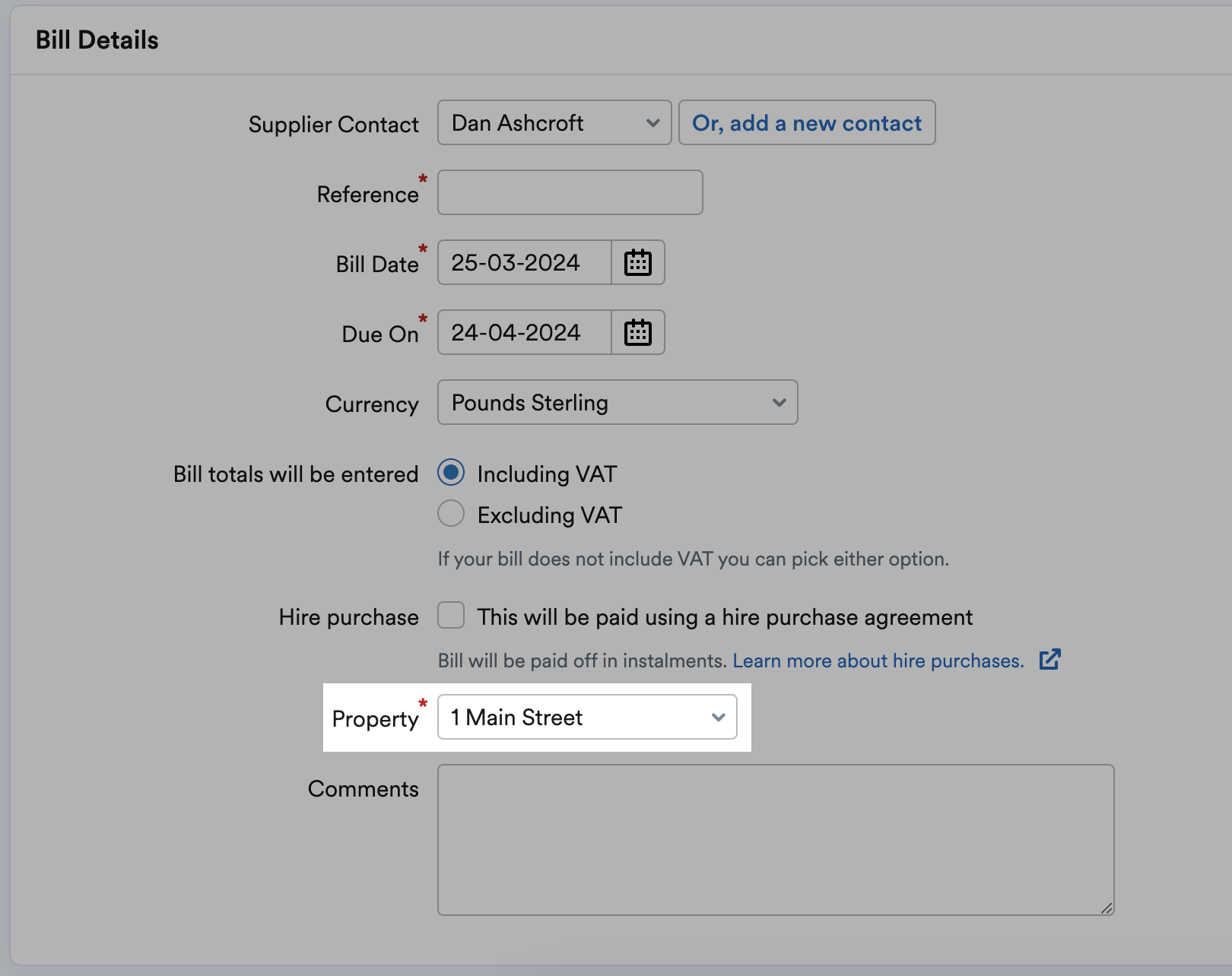Click the VAT hint text below radio options
1232x976 pixels.
point(694,559)
